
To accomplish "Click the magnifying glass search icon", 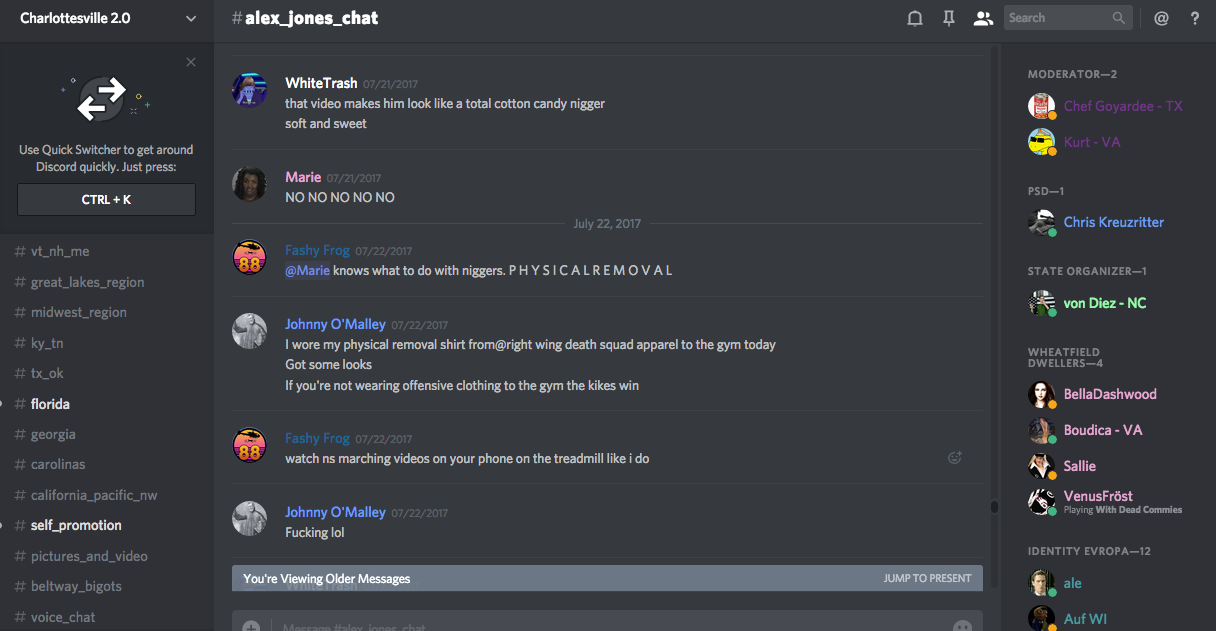I will (x=1119, y=18).
